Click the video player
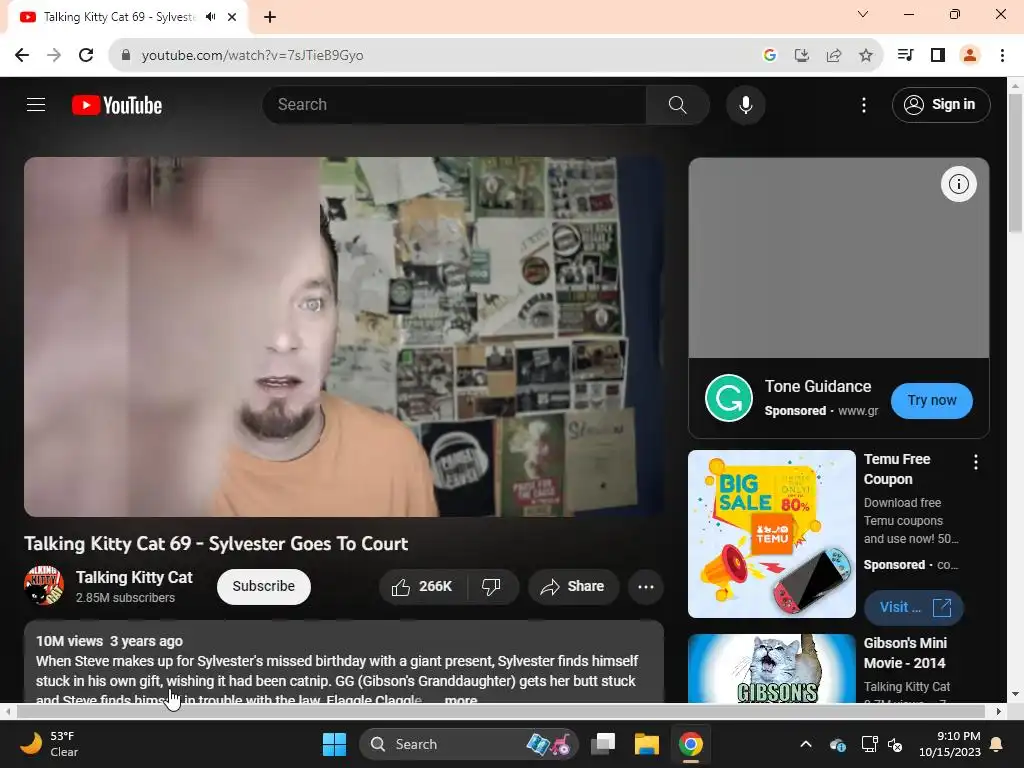The image size is (1024, 768). [x=344, y=337]
